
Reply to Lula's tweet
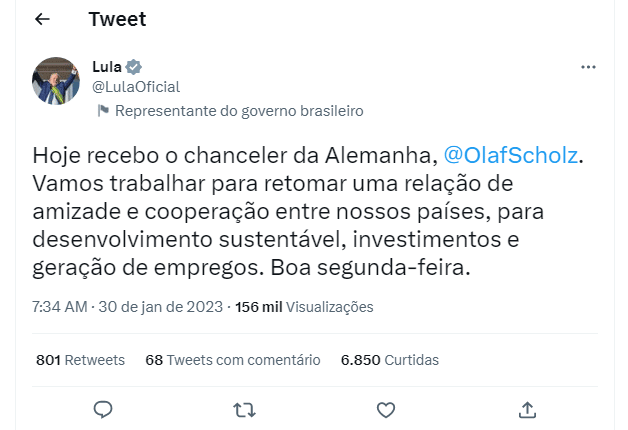101,409
